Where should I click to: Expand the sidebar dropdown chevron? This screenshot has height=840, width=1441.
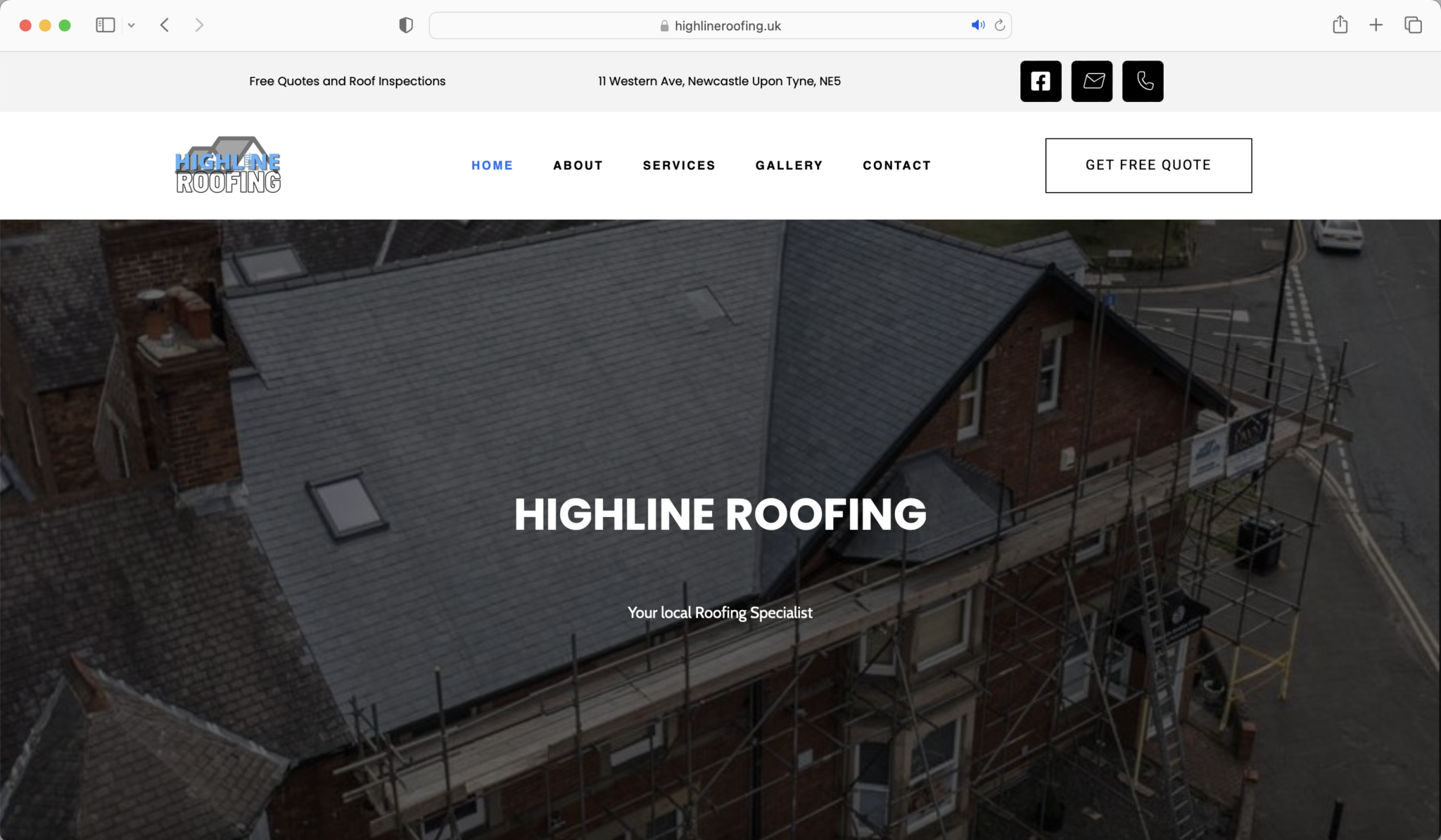(x=132, y=25)
